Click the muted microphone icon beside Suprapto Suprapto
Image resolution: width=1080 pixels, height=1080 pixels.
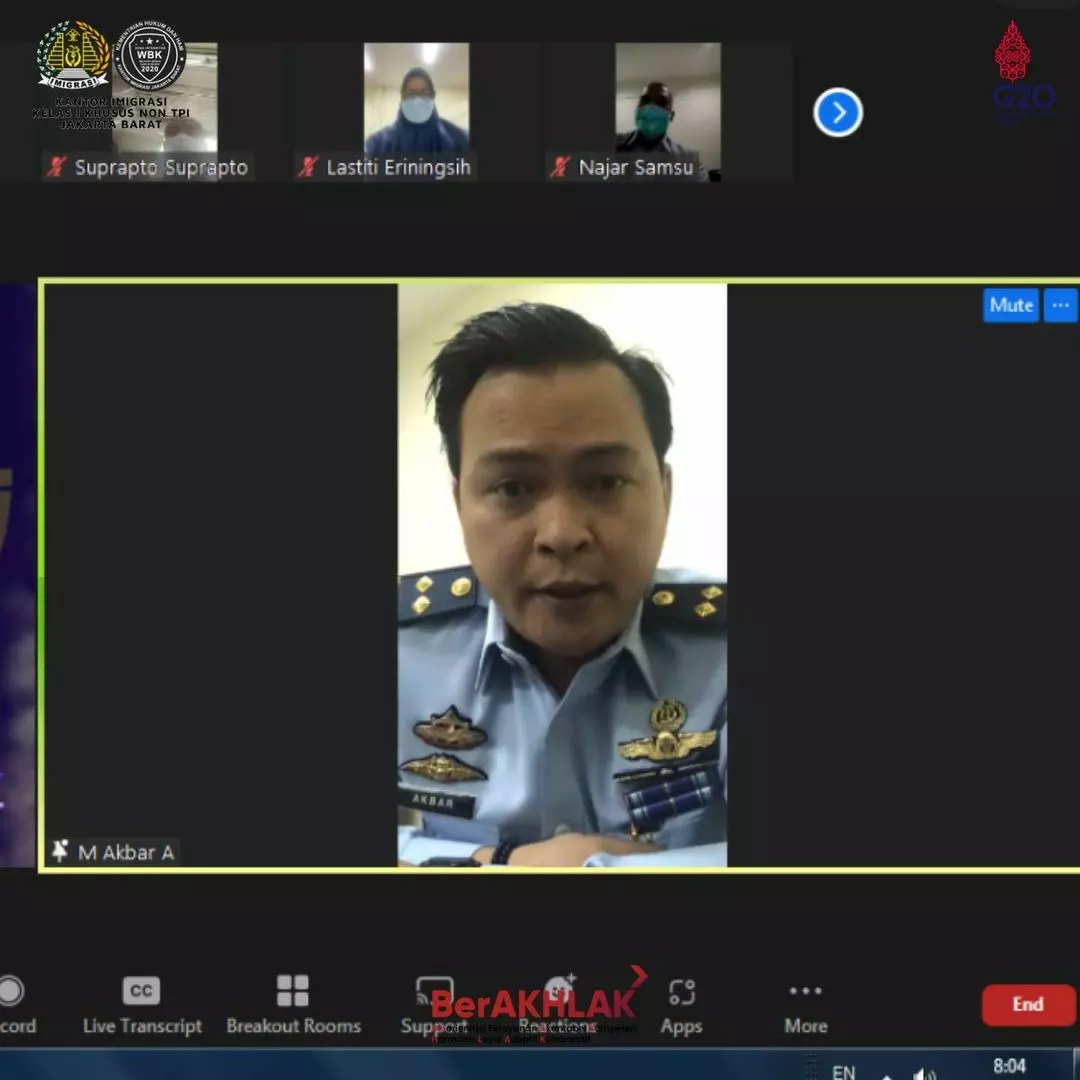(56, 167)
